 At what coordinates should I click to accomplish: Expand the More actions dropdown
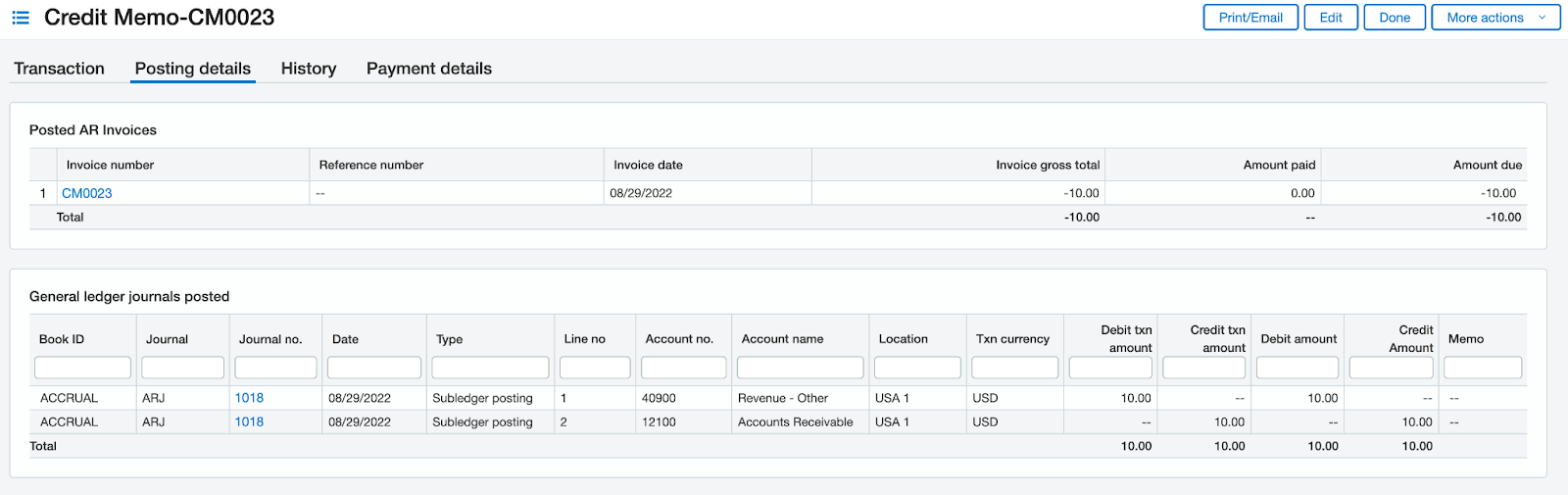[x=1495, y=18]
